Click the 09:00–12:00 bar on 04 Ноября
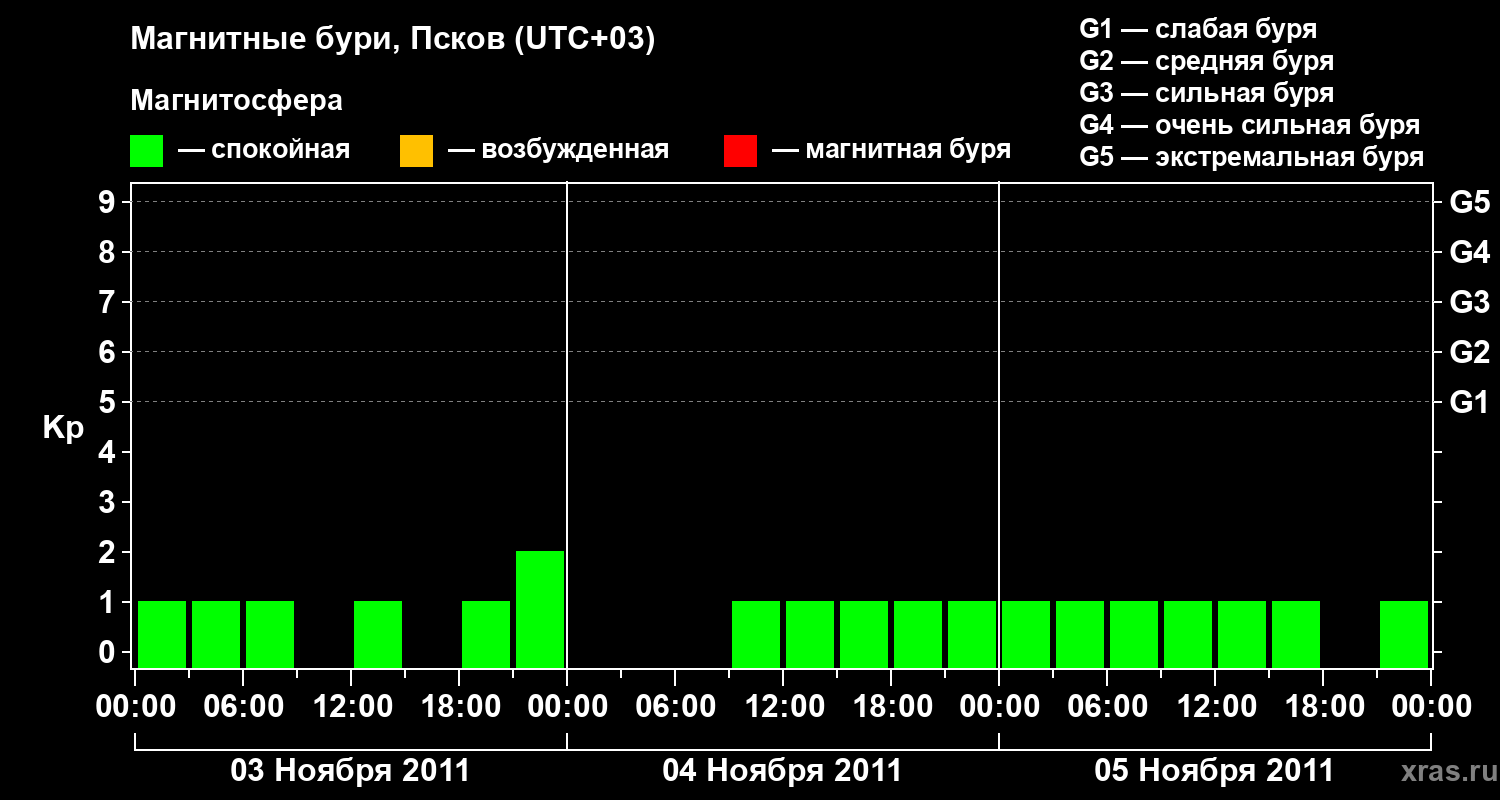1500x800 pixels. coord(756,634)
